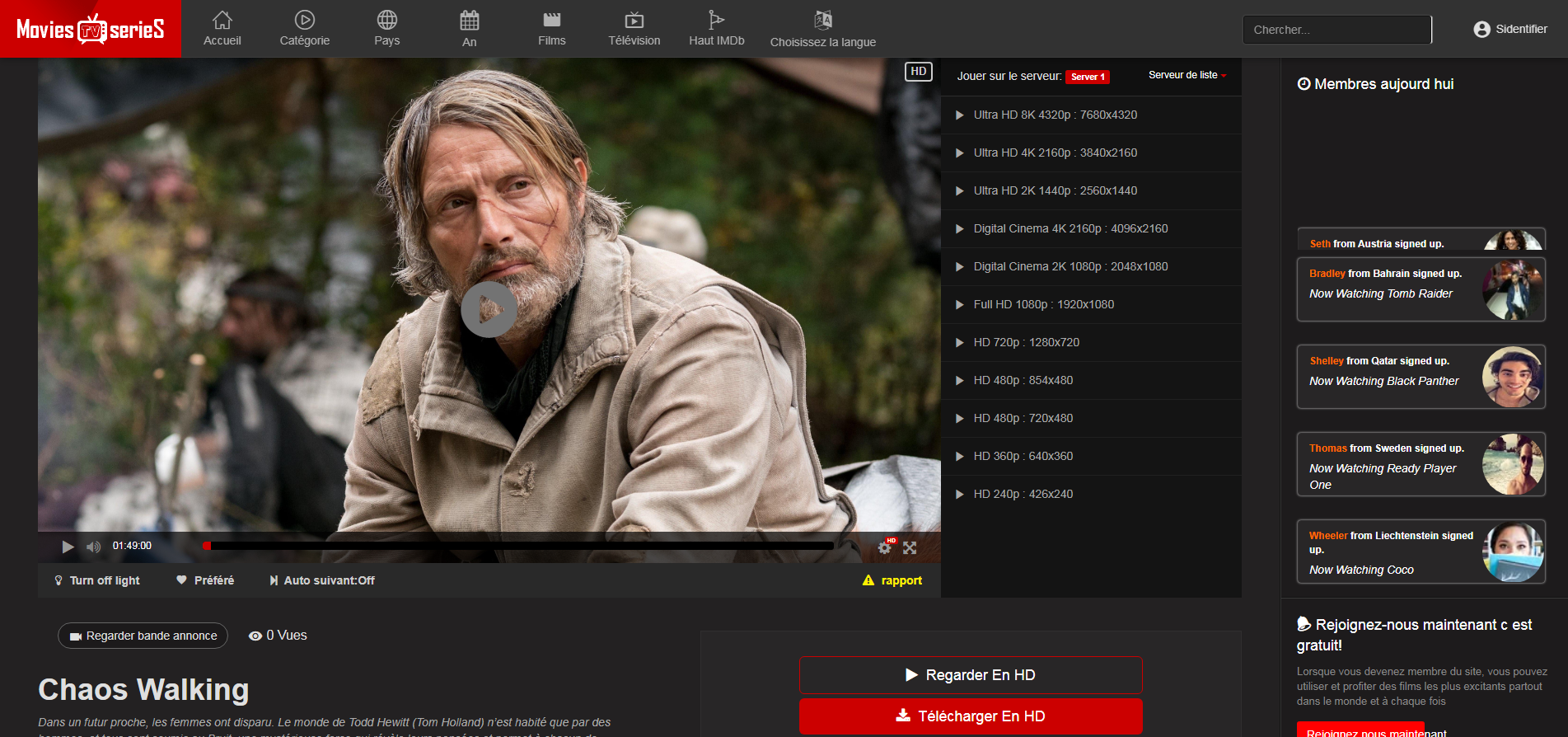Click Bradley's avatar from Bahrain
This screenshot has width=1568, height=737.
pyautogui.click(x=1512, y=289)
